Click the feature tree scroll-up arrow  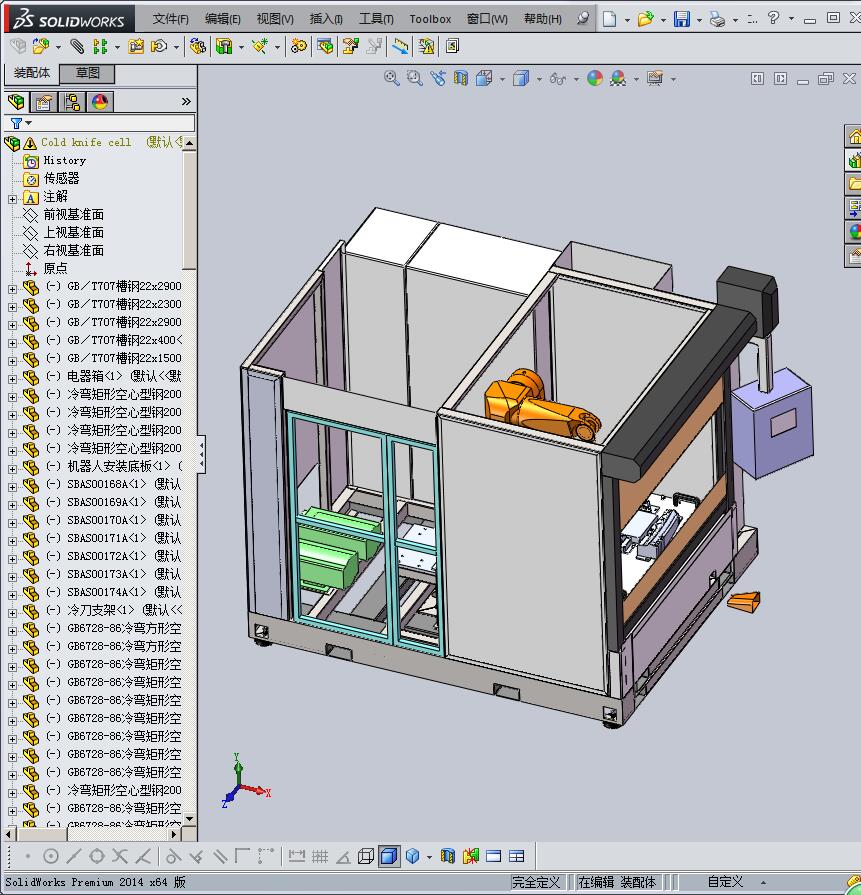click(x=189, y=143)
